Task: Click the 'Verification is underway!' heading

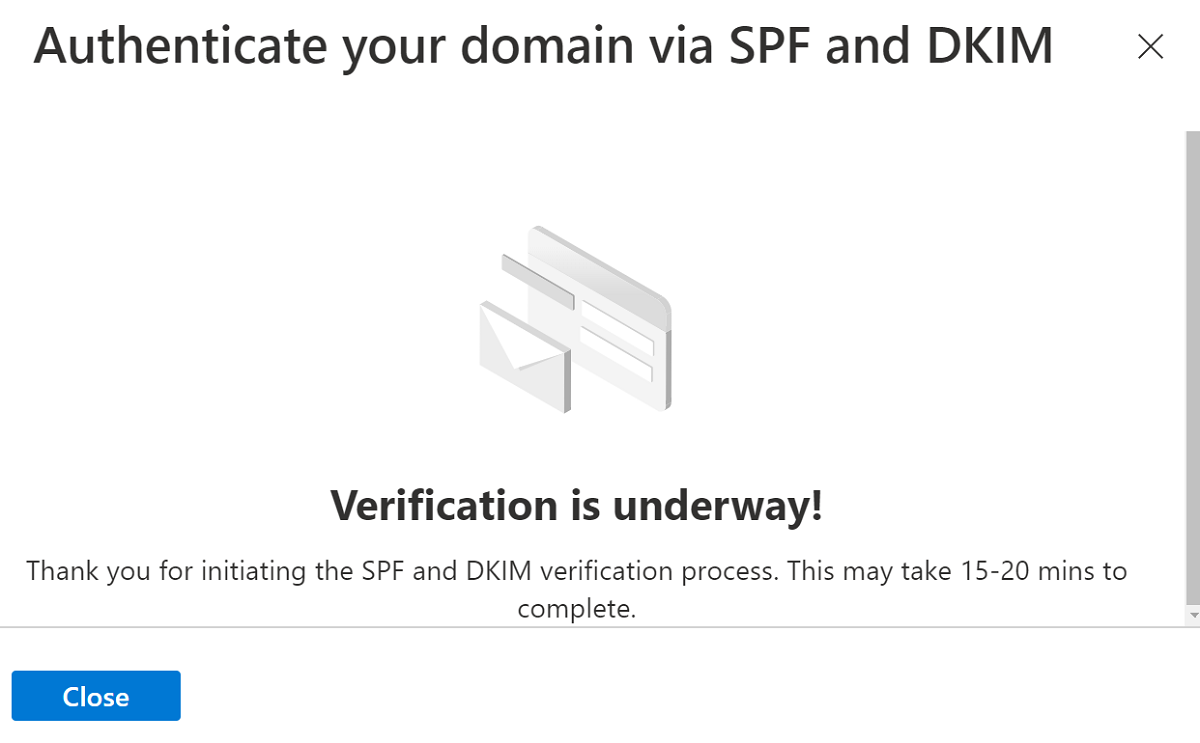Action: (x=577, y=506)
